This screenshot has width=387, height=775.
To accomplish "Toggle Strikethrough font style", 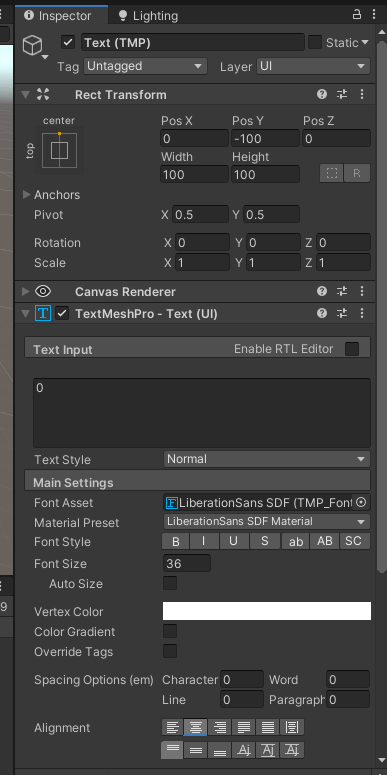I will 265,541.
